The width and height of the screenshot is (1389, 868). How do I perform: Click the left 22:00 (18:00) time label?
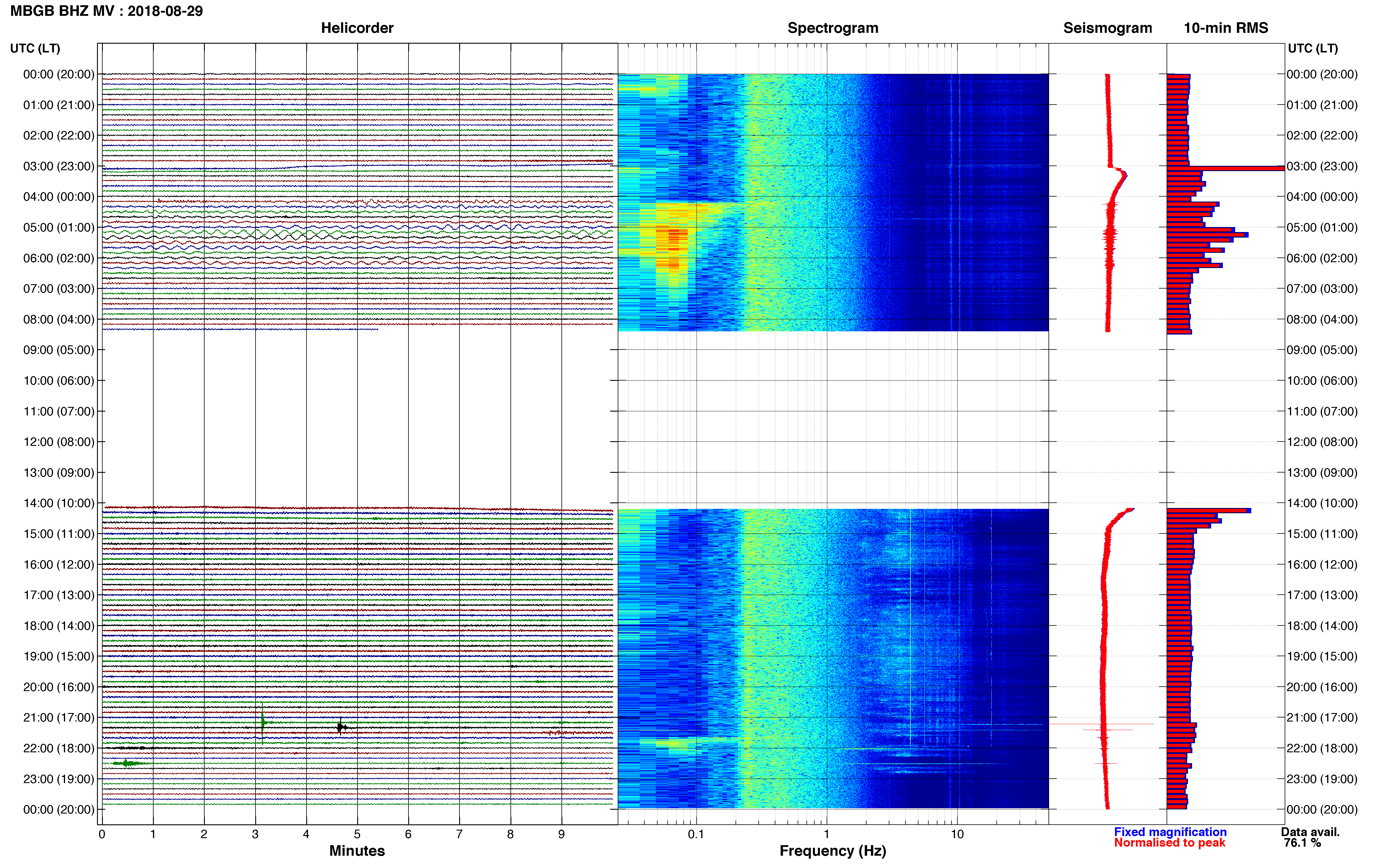pyautogui.click(x=59, y=748)
